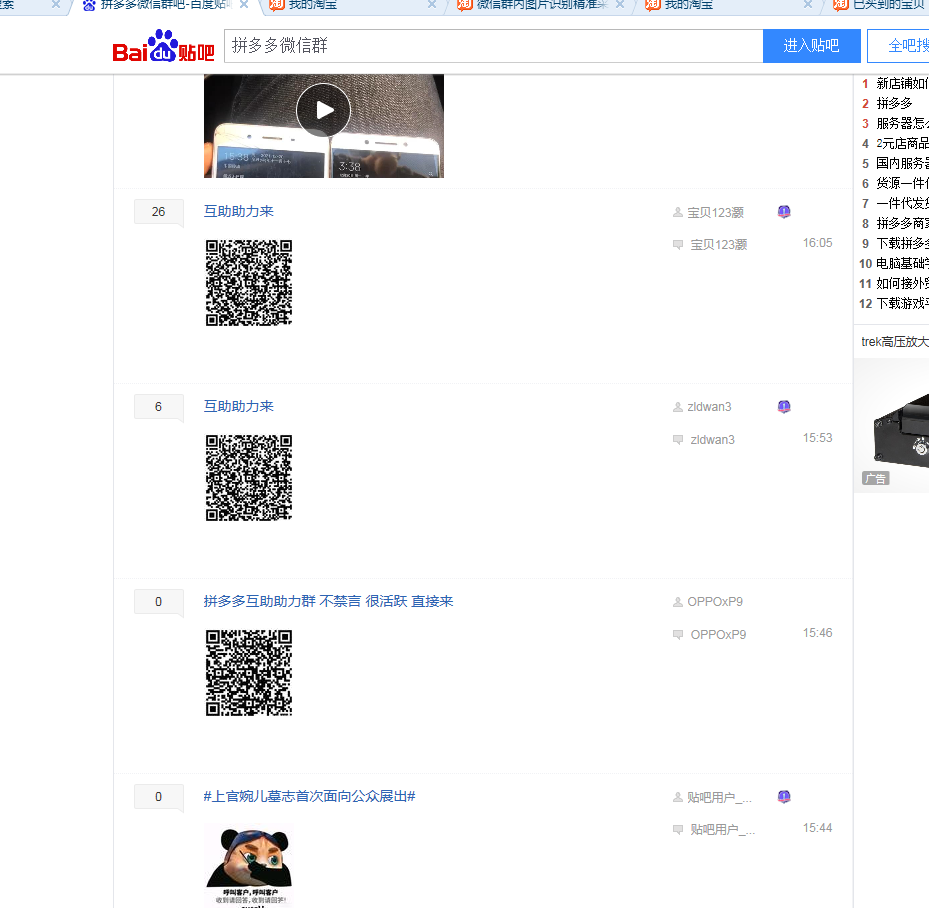
Task: Close the 微信群内图片识别 tab
Action: click(x=620, y=5)
